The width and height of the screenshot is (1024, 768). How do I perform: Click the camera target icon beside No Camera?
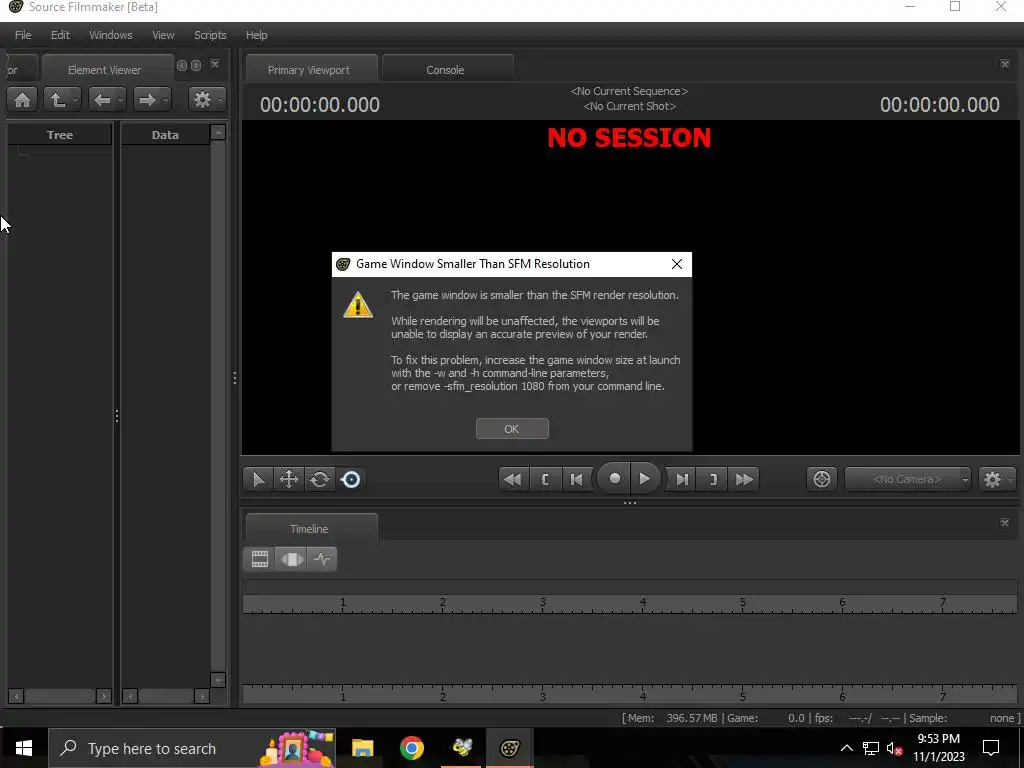[x=822, y=479]
